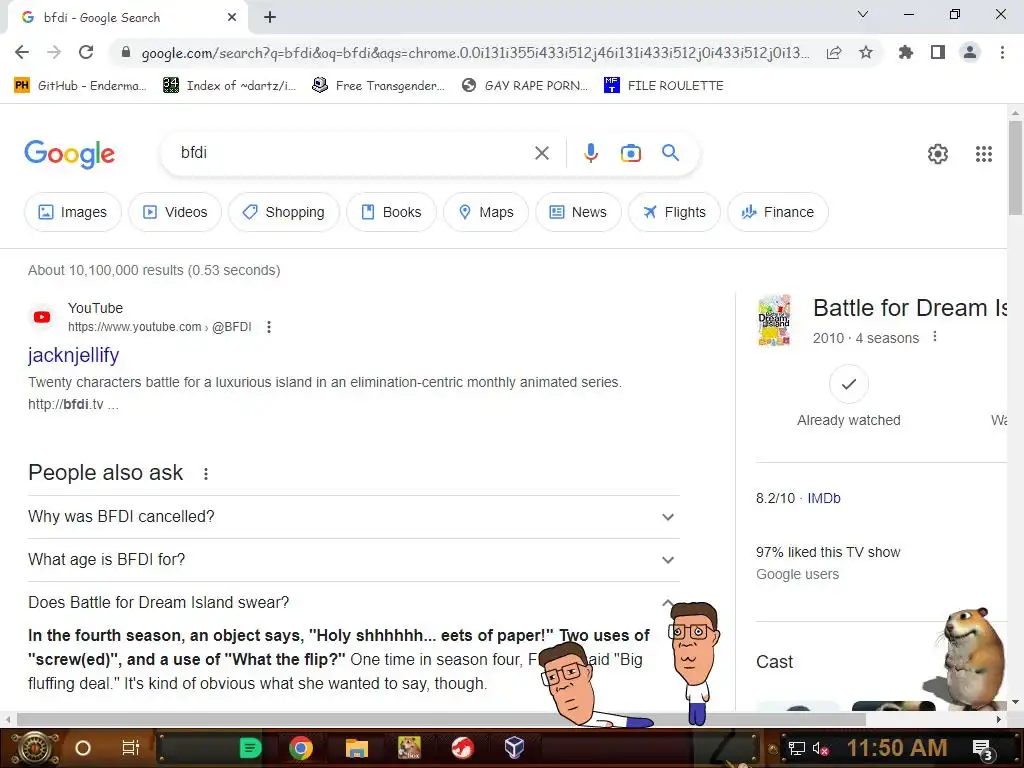Click the address bar URL

pos(475,53)
